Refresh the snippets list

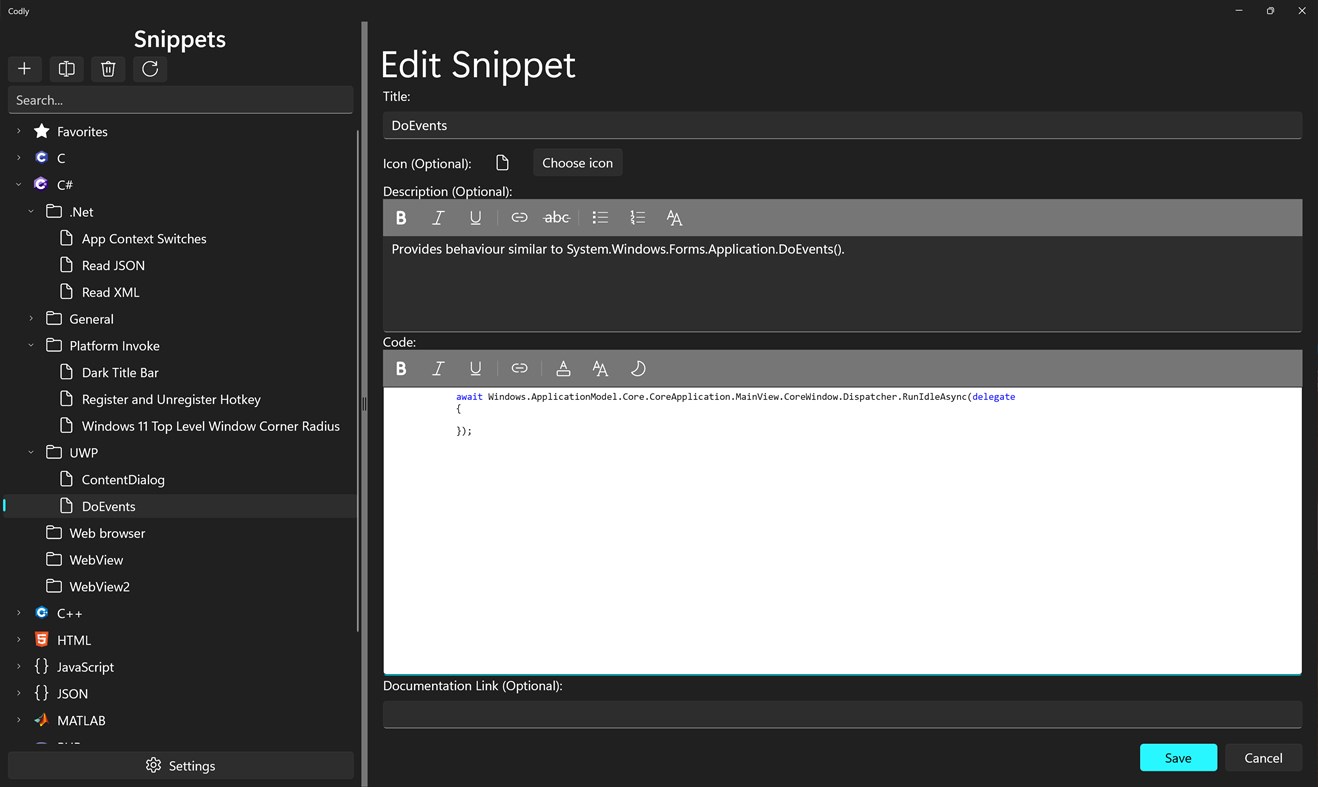click(x=150, y=69)
